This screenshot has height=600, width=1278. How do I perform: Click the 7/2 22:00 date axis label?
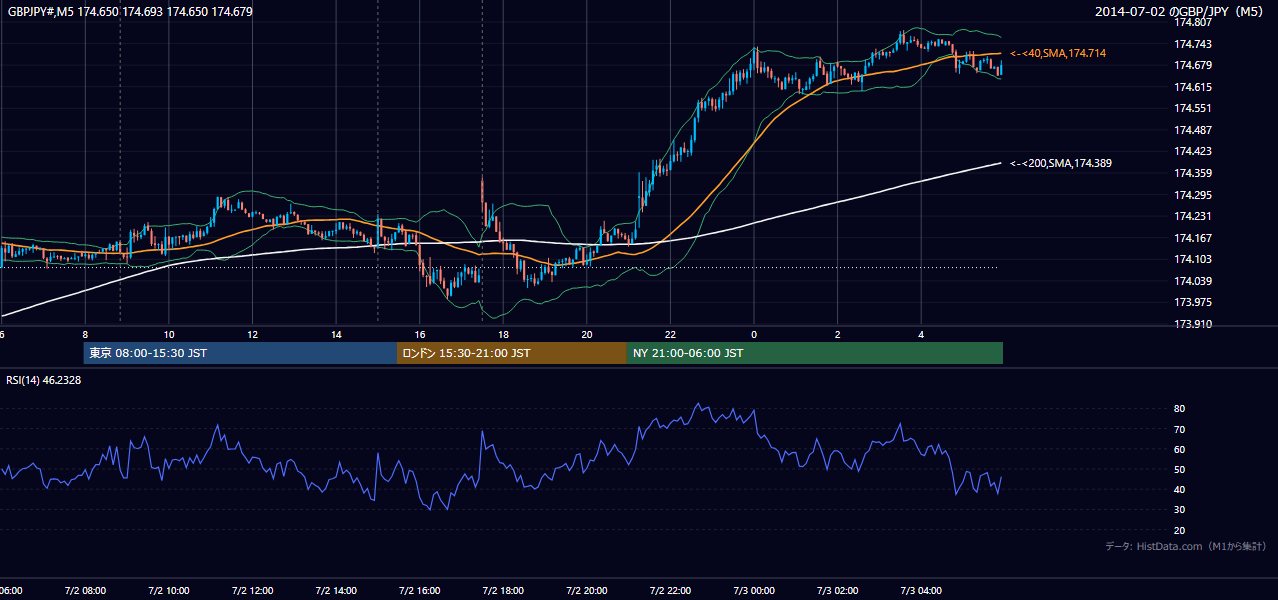pyautogui.click(x=671, y=591)
